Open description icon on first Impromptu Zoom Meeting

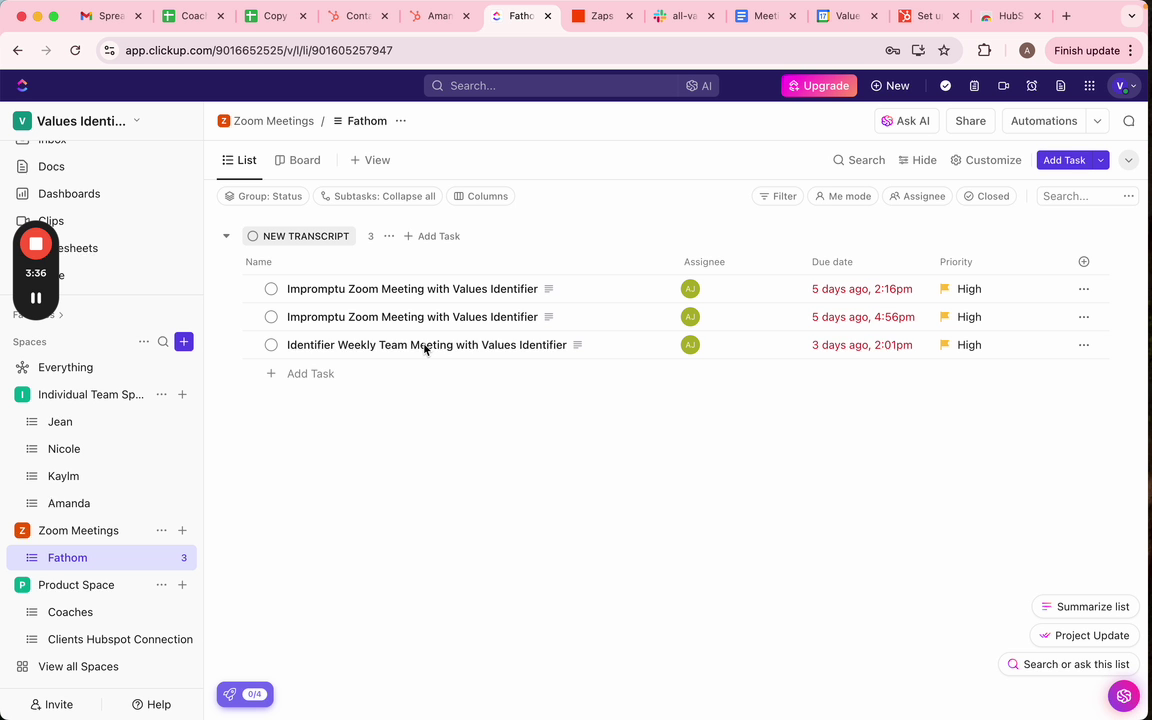point(549,289)
